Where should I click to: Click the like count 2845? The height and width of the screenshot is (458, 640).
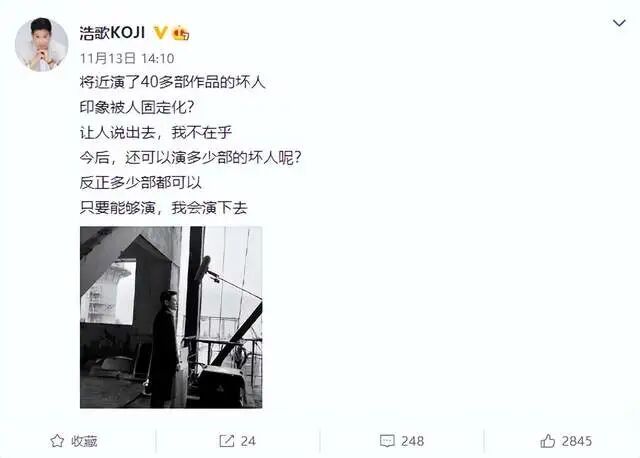[x=576, y=441]
